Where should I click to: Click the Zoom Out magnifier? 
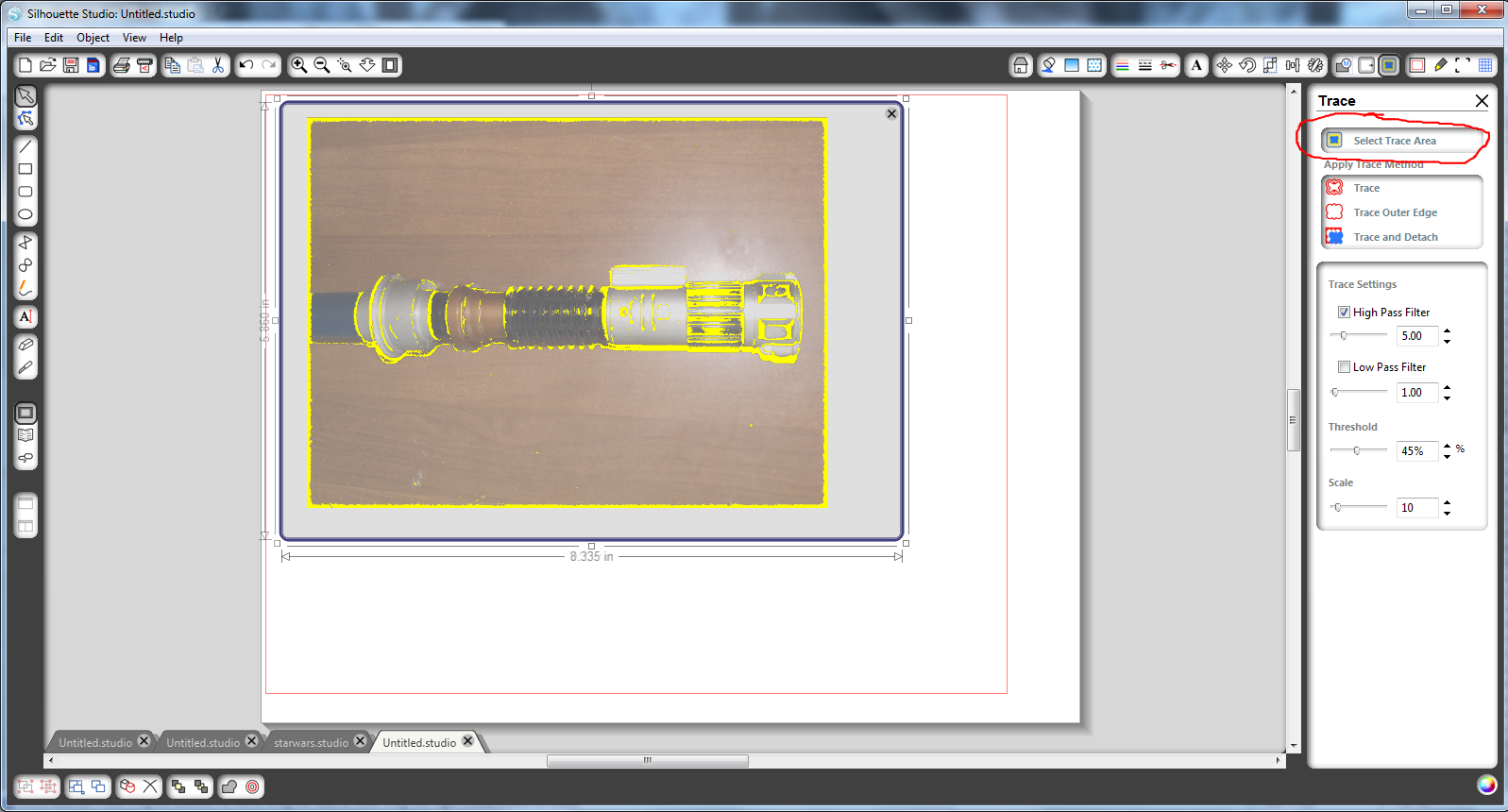tap(322, 65)
